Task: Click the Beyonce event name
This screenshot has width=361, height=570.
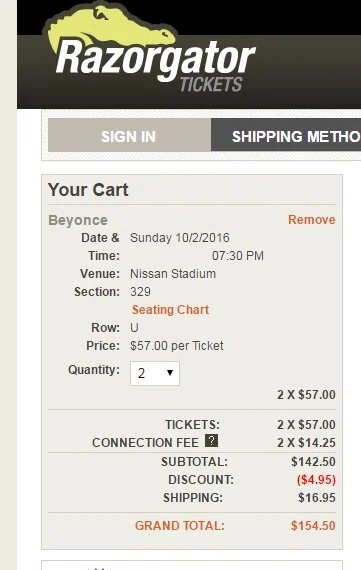Action: 78,220
